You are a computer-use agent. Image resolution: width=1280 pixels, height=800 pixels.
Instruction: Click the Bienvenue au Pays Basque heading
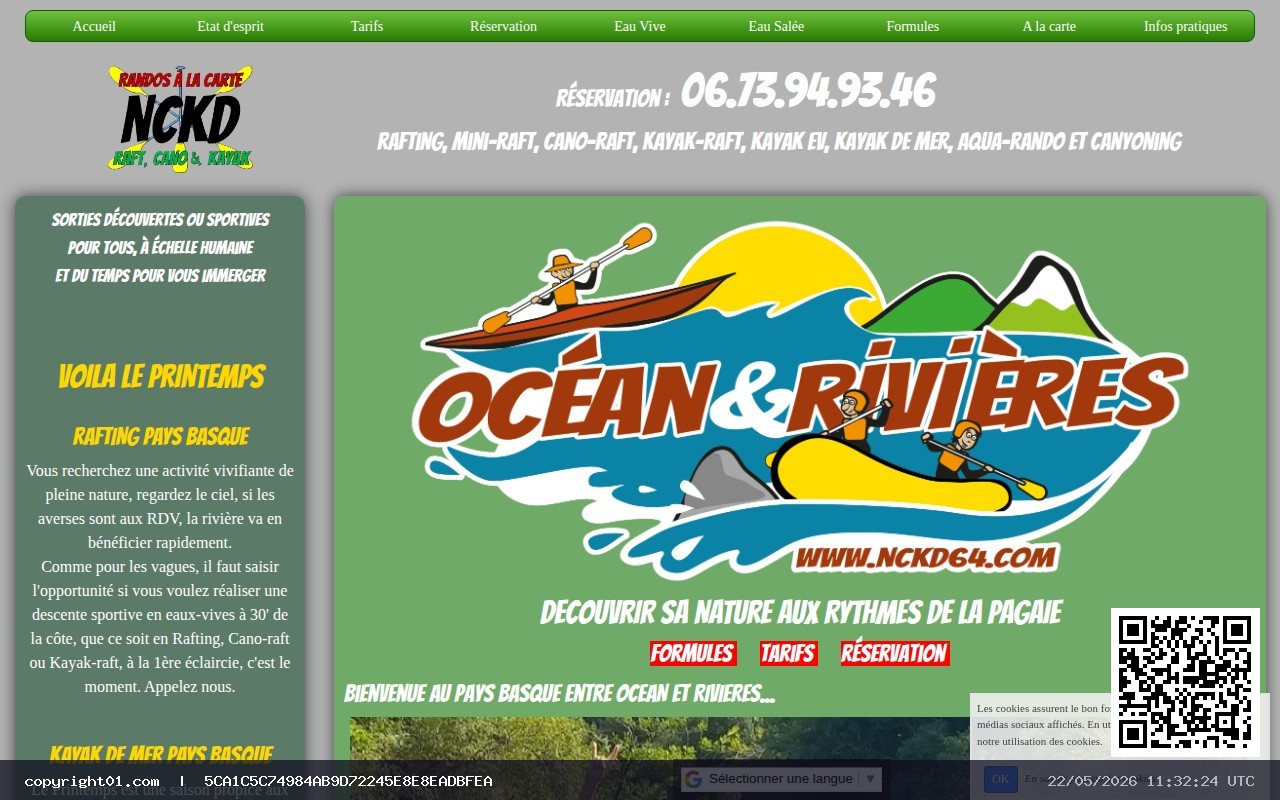pyautogui.click(x=559, y=694)
